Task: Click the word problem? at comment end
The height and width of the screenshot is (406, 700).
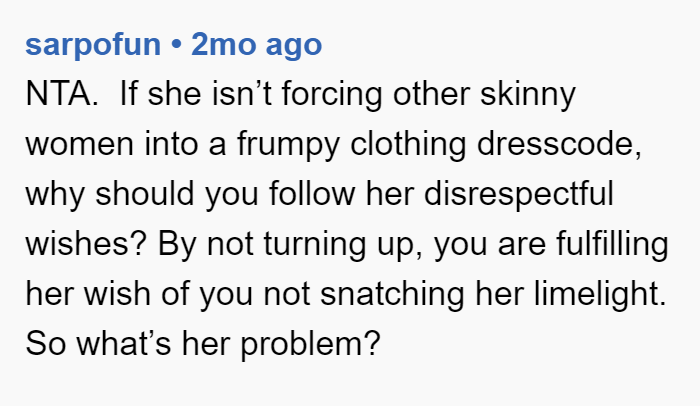Action: click(x=311, y=344)
